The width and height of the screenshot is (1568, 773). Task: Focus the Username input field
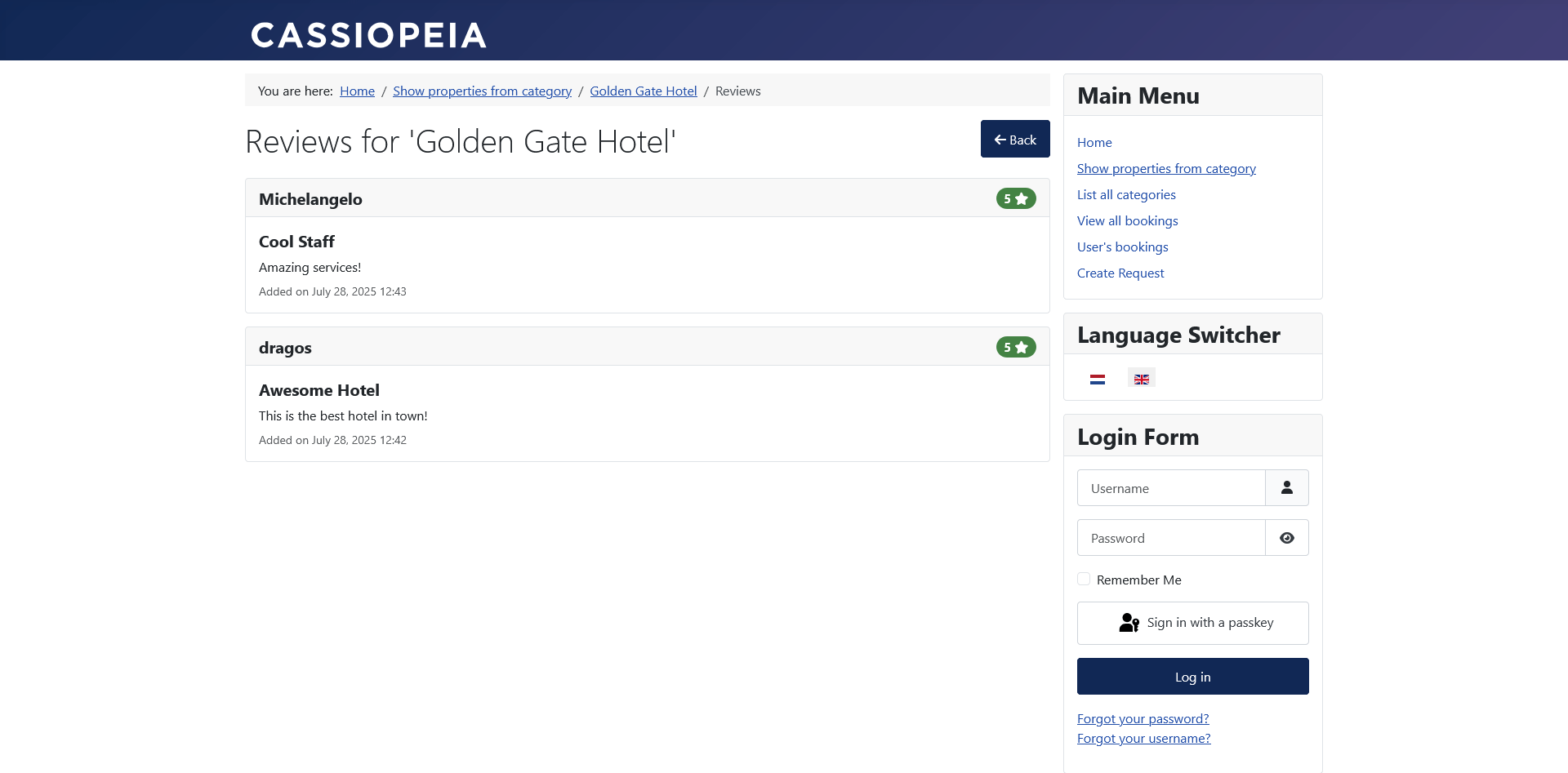tap(1171, 488)
